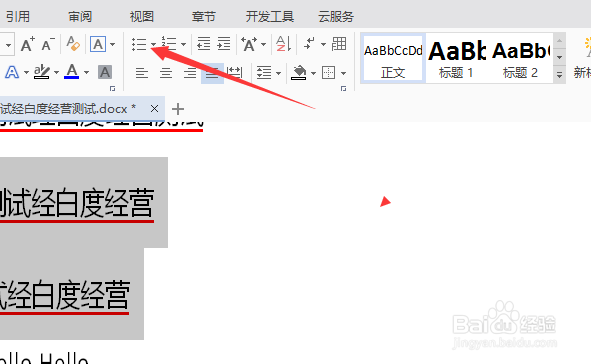
Task: Apply the paragraph shading bucket
Action: tap(299, 73)
